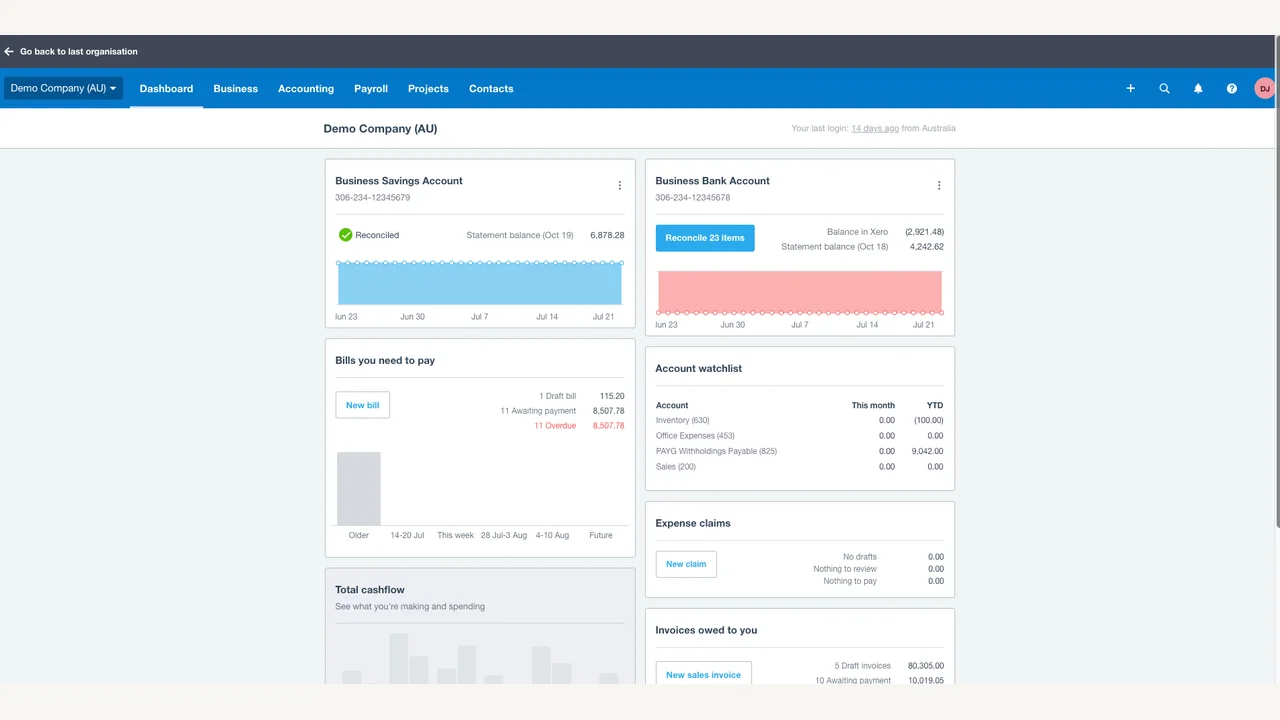Click Reconcile 23 items button
The image size is (1280, 720).
point(705,238)
